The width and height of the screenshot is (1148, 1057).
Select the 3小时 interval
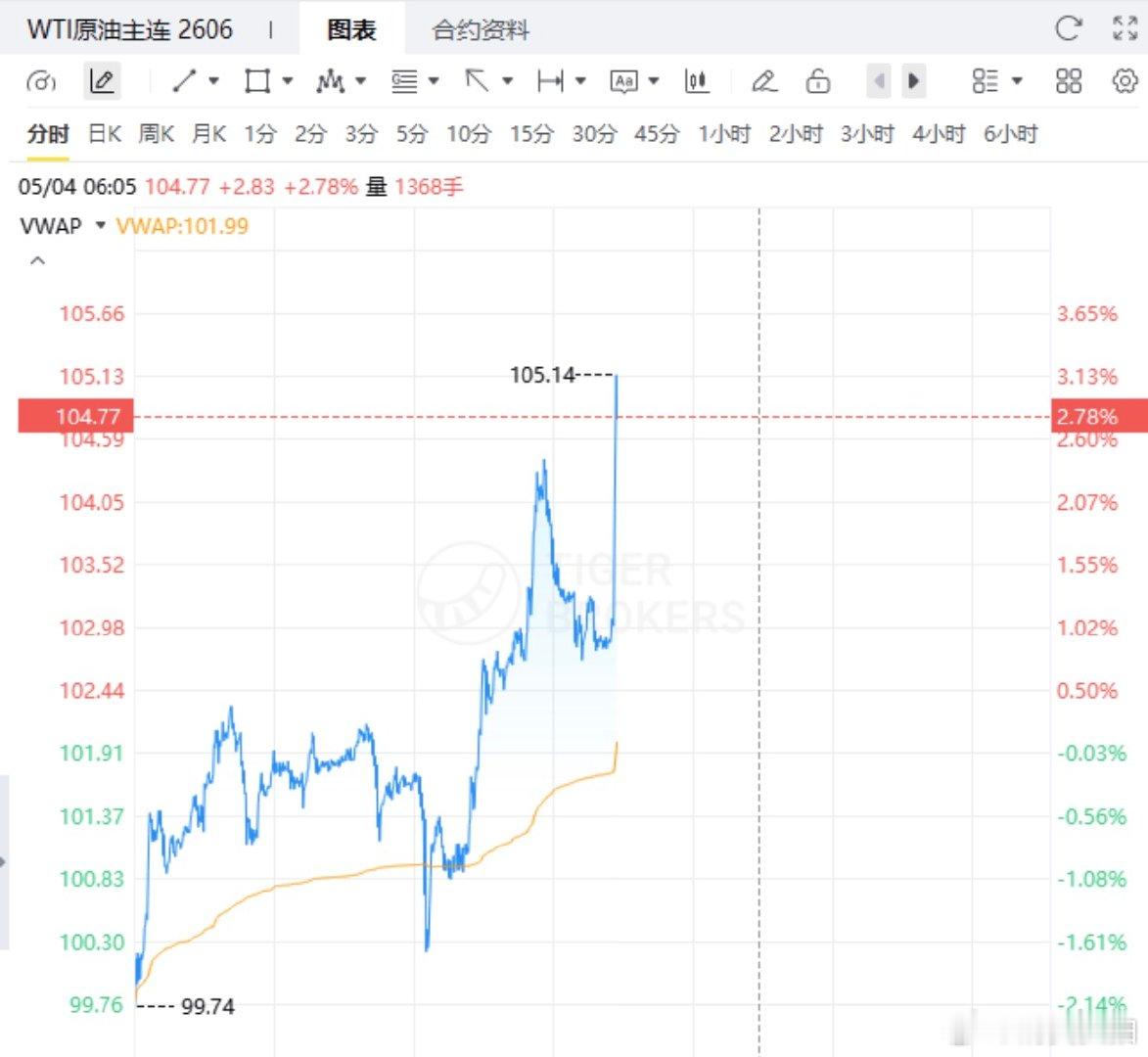tap(867, 134)
